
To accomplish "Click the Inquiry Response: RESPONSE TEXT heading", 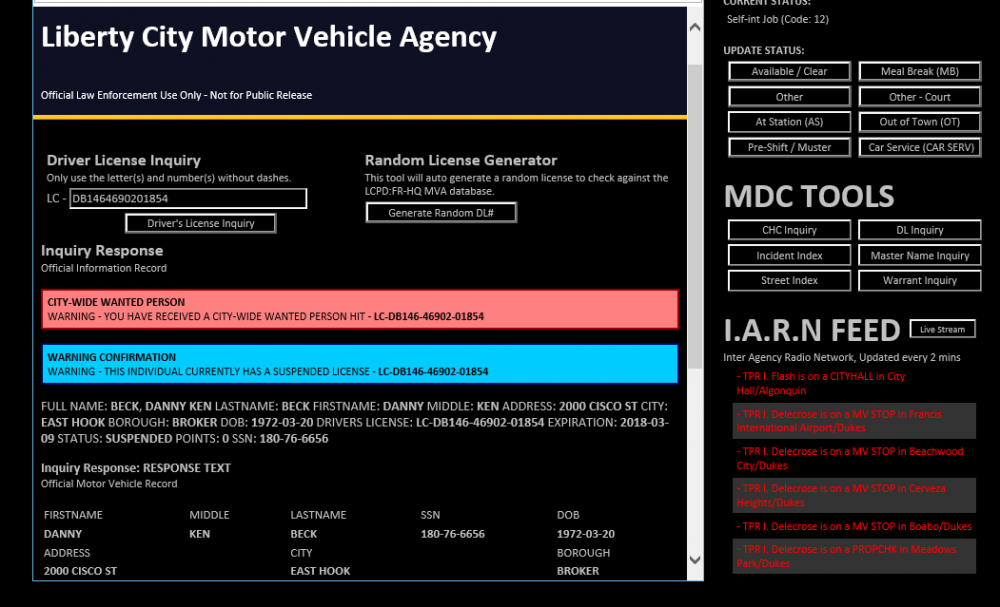I will (136, 467).
